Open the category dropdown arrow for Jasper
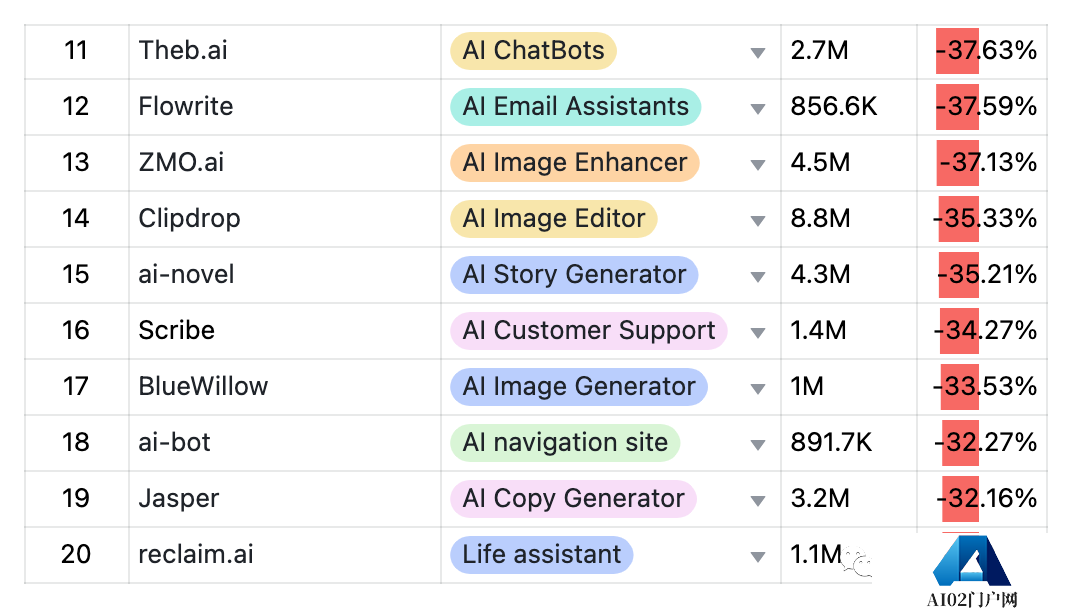 [x=758, y=501]
